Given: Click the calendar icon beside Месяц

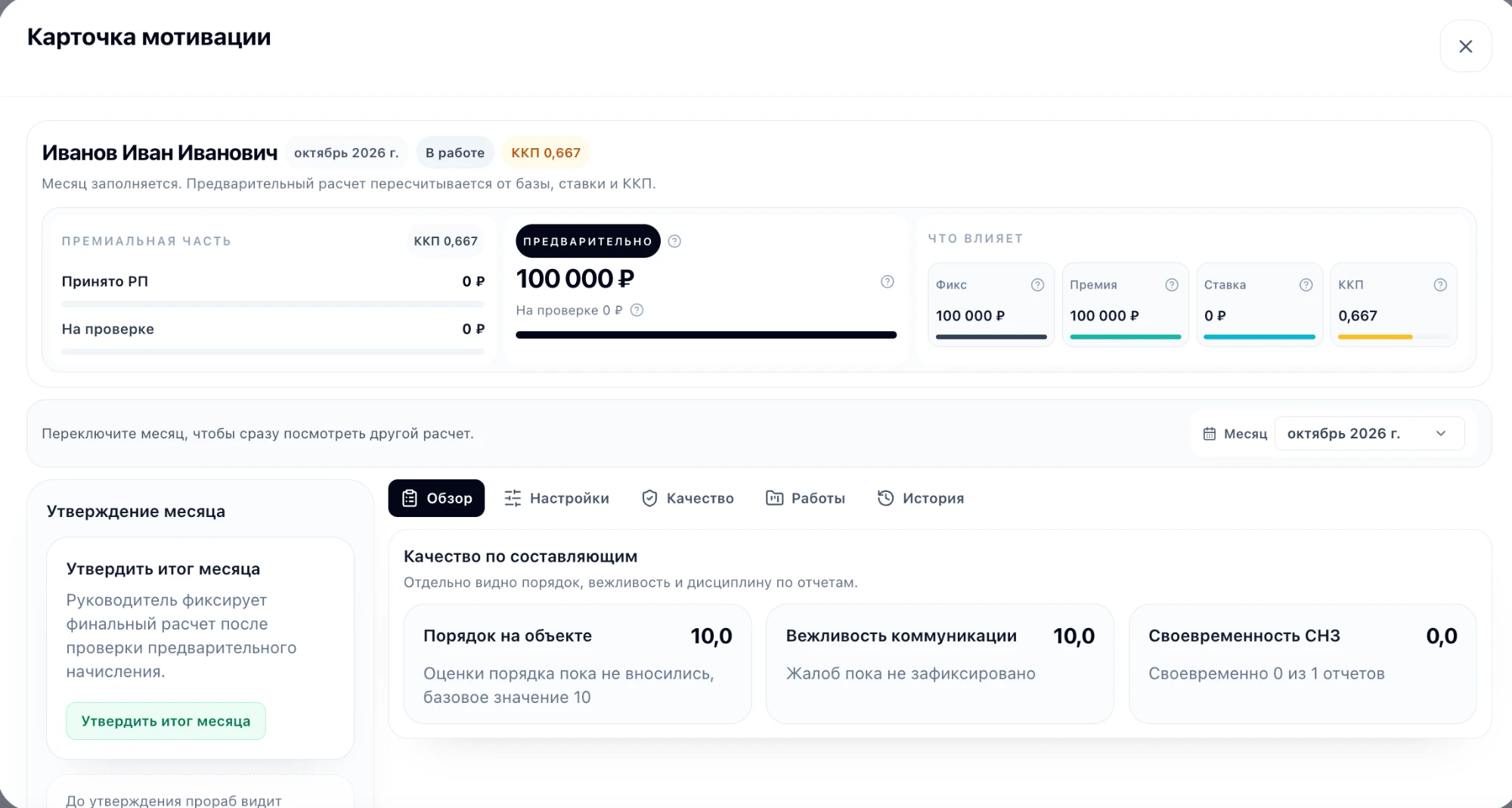Looking at the screenshot, I should pyautogui.click(x=1210, y=434).
